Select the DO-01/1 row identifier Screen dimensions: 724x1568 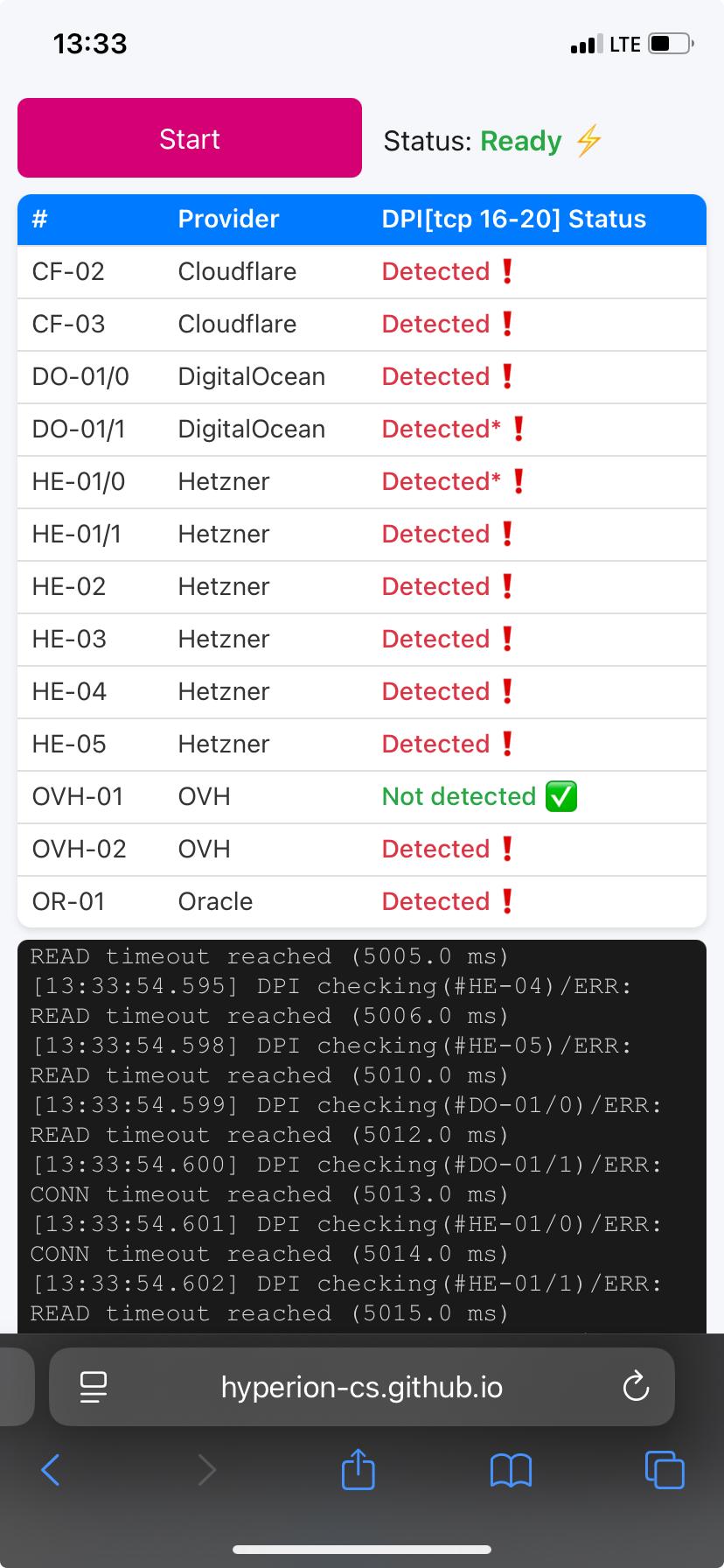(79, 429)
